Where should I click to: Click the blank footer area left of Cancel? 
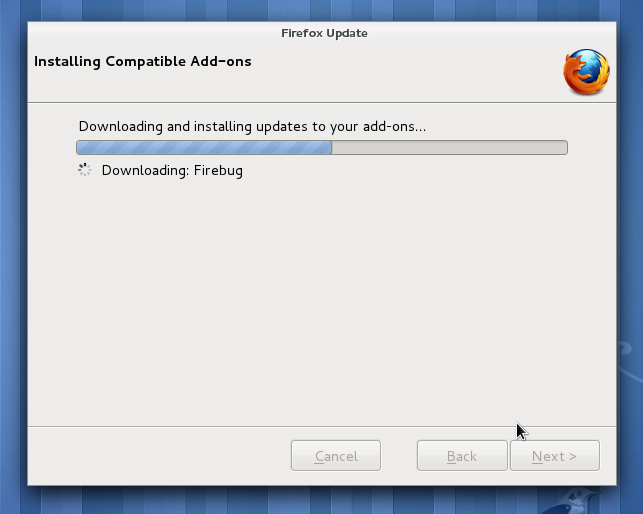[x=158, y=456]
